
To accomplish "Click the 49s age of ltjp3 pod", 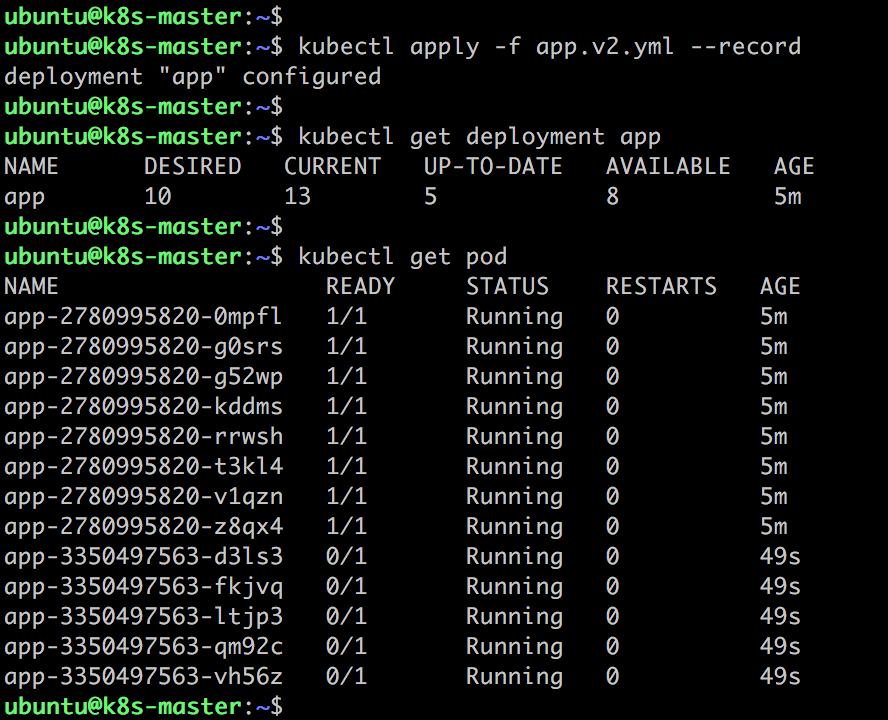I will point(780,617).
